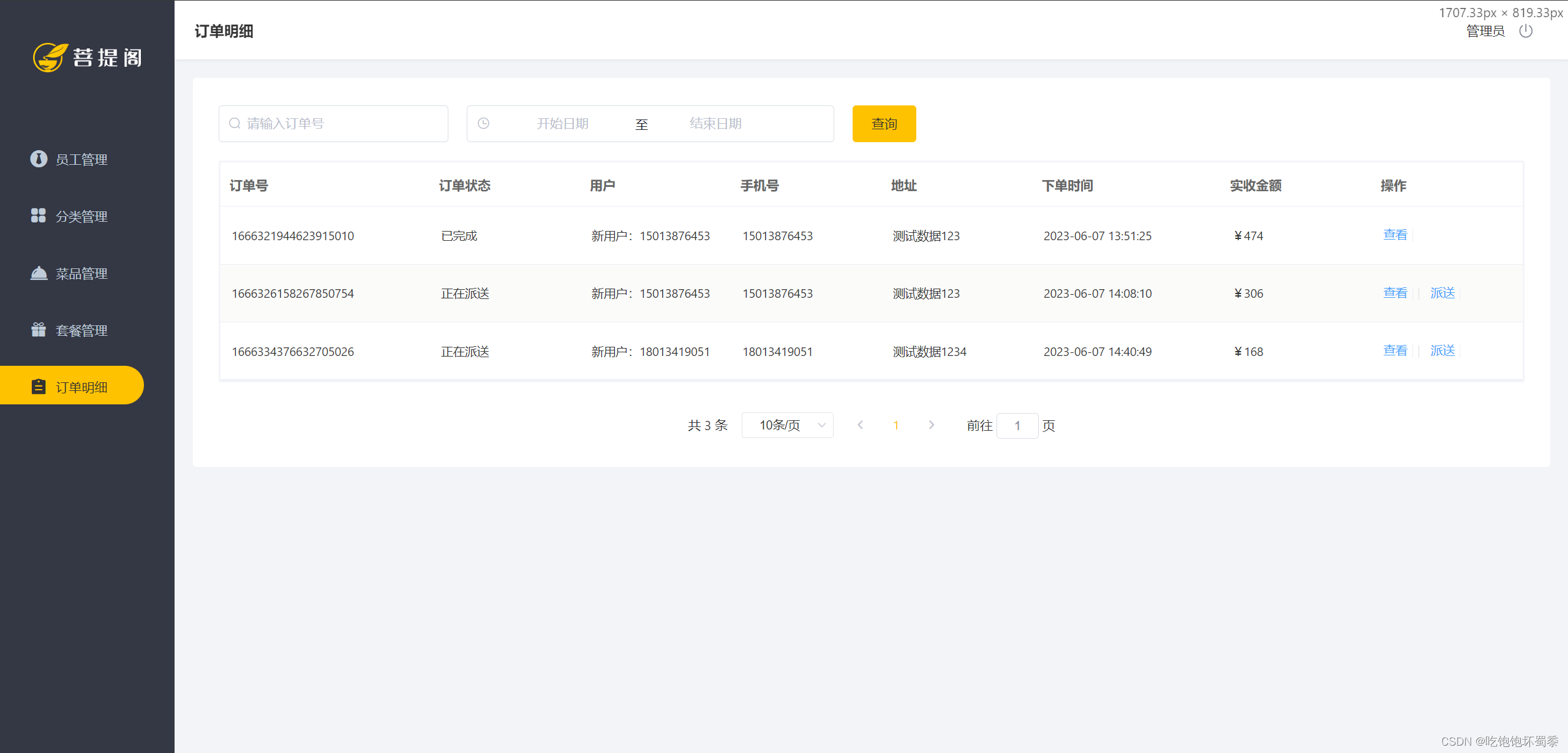The image size is (1568, 753).
Task: Click the 套餐管理 gift icon
Action: coord(39,330)
